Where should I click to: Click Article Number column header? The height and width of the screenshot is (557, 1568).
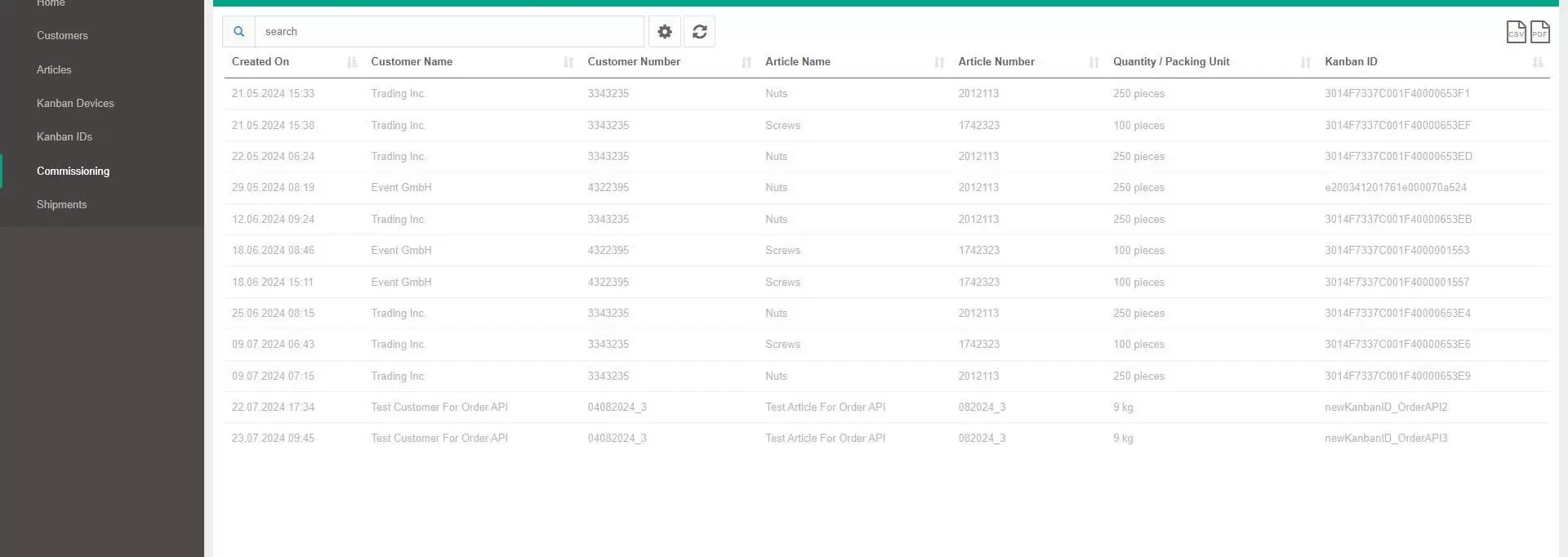point(996,61)
